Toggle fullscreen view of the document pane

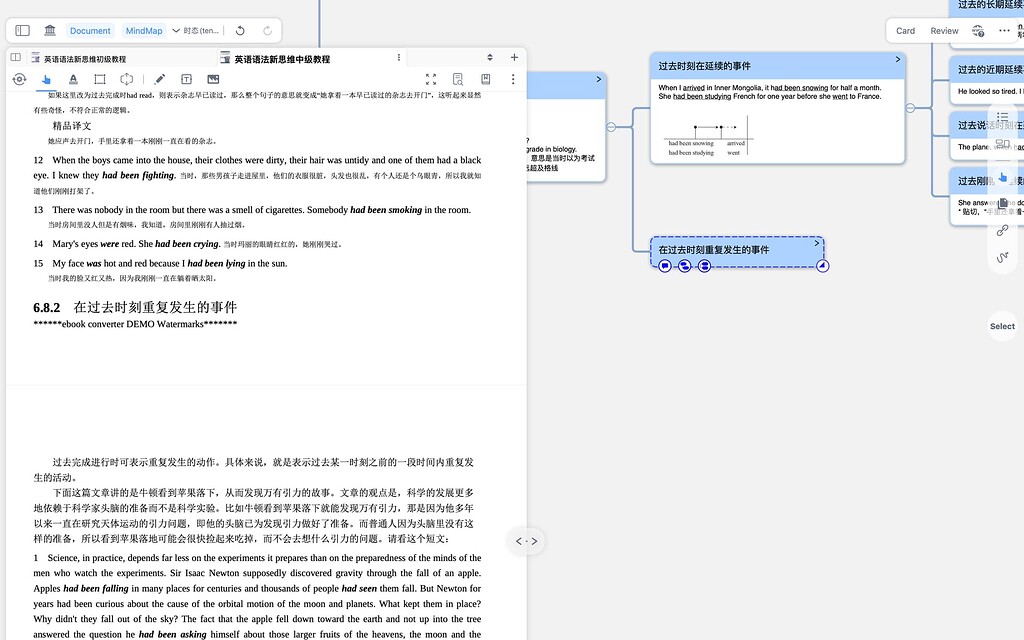click(430, 79)
